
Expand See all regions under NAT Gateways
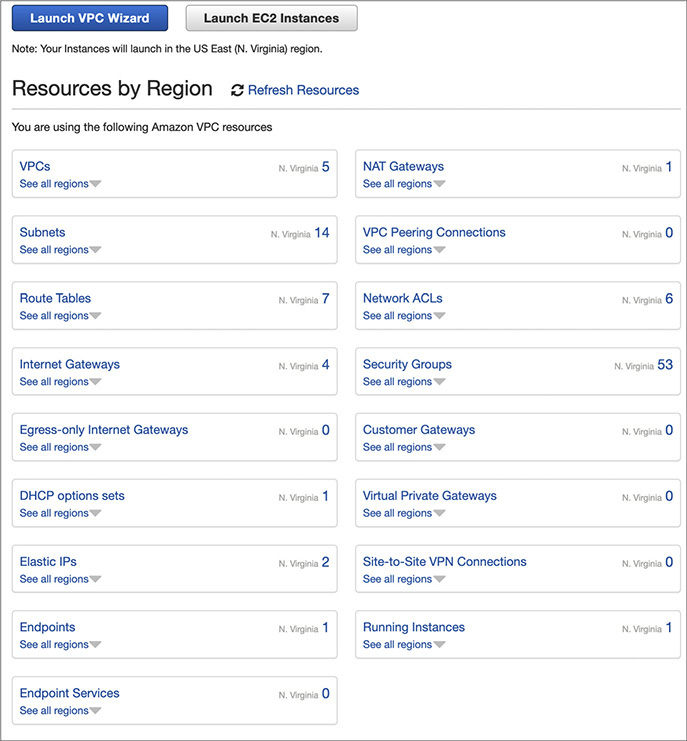403,184
